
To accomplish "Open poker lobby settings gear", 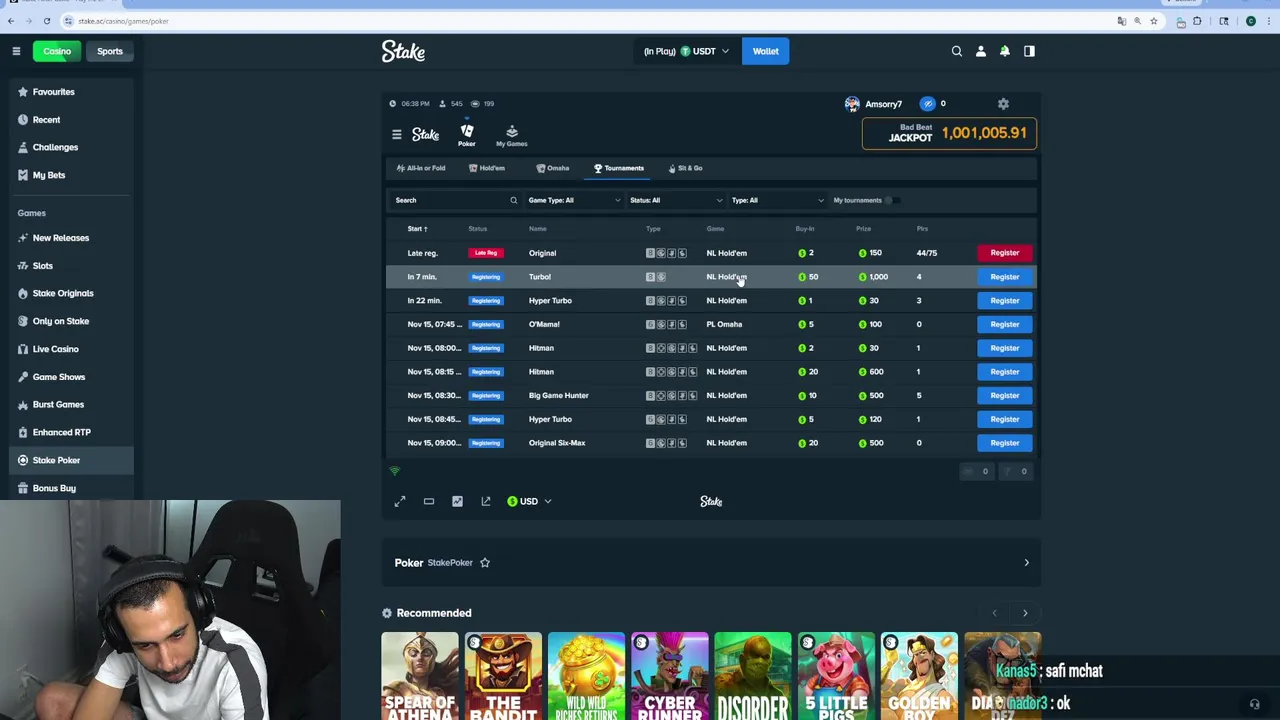I will pos(1003,104).
